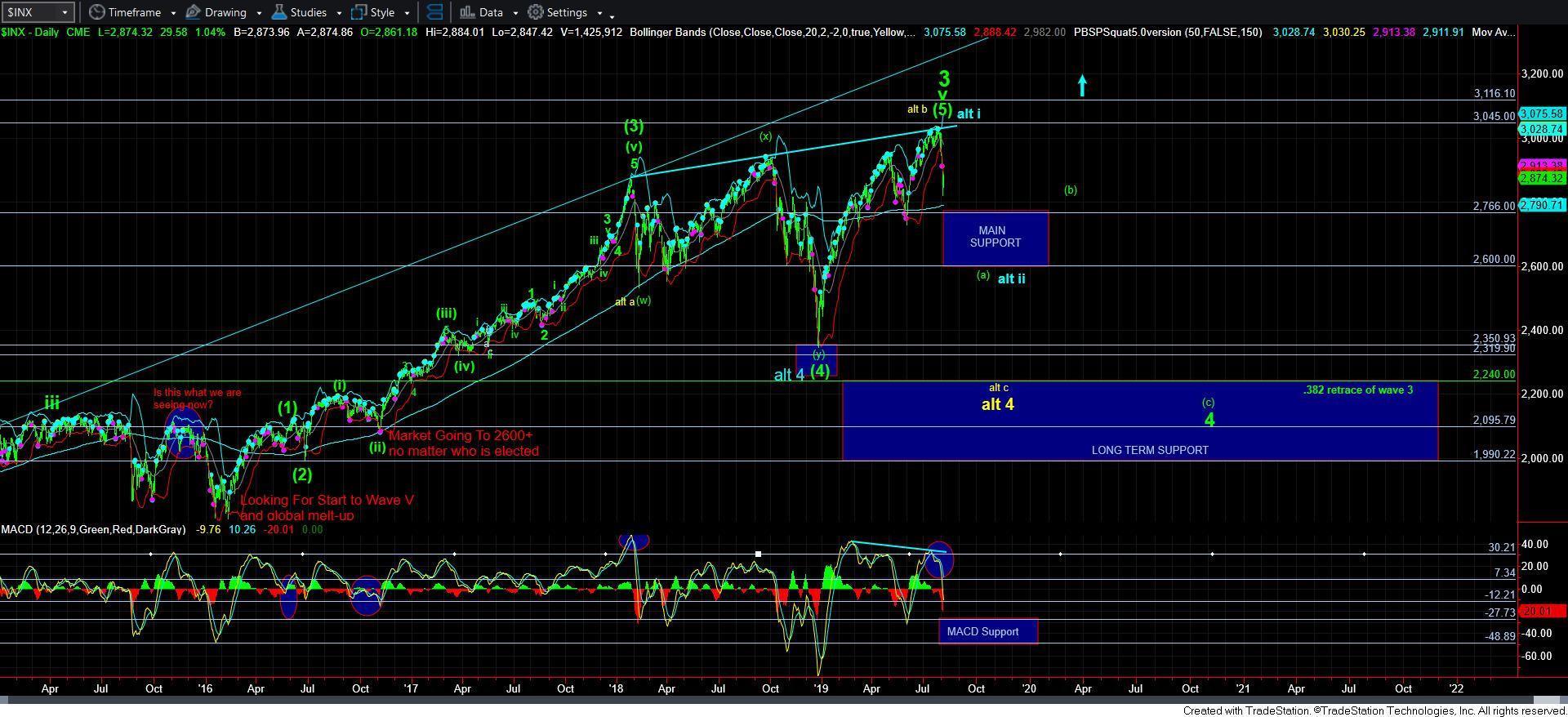Open the Settings menu

(566, 12)
